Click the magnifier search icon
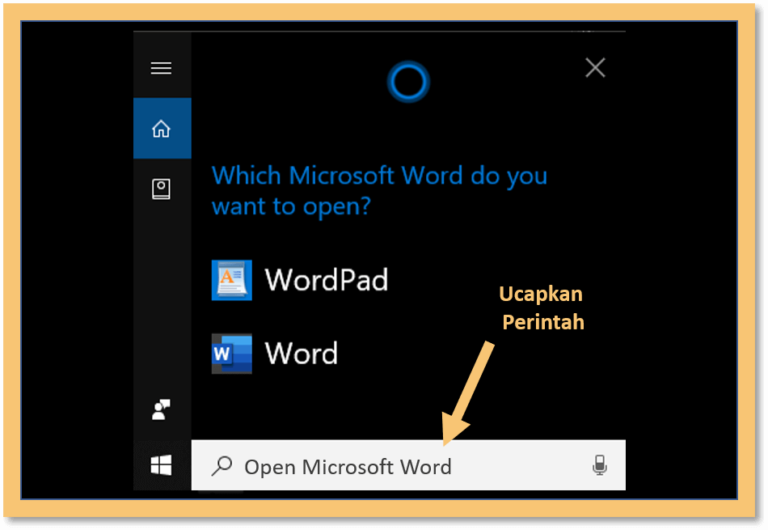This screenshot has width=768, height=530. point(222,466)
